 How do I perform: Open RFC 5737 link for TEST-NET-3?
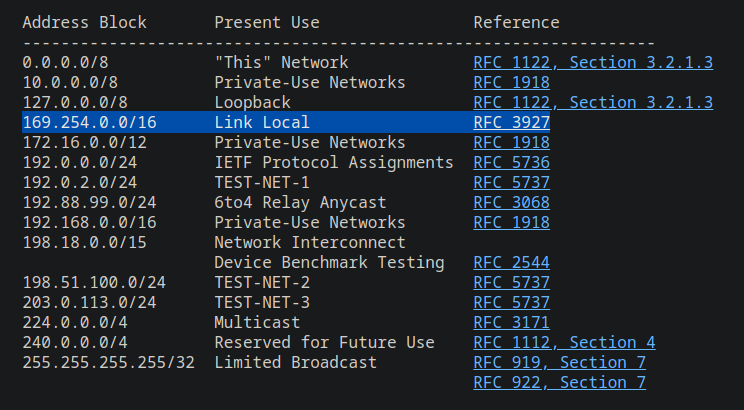[512, 302]
